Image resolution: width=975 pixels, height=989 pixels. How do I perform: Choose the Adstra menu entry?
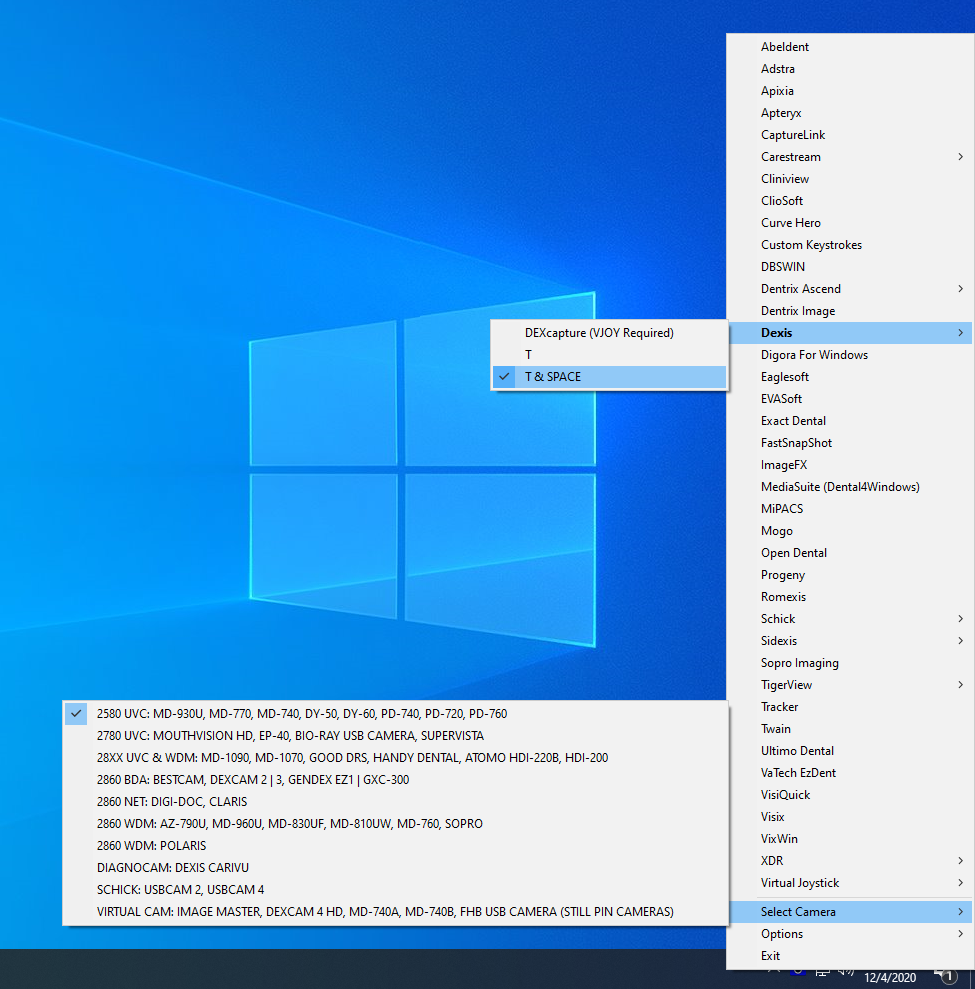[849, 69]
